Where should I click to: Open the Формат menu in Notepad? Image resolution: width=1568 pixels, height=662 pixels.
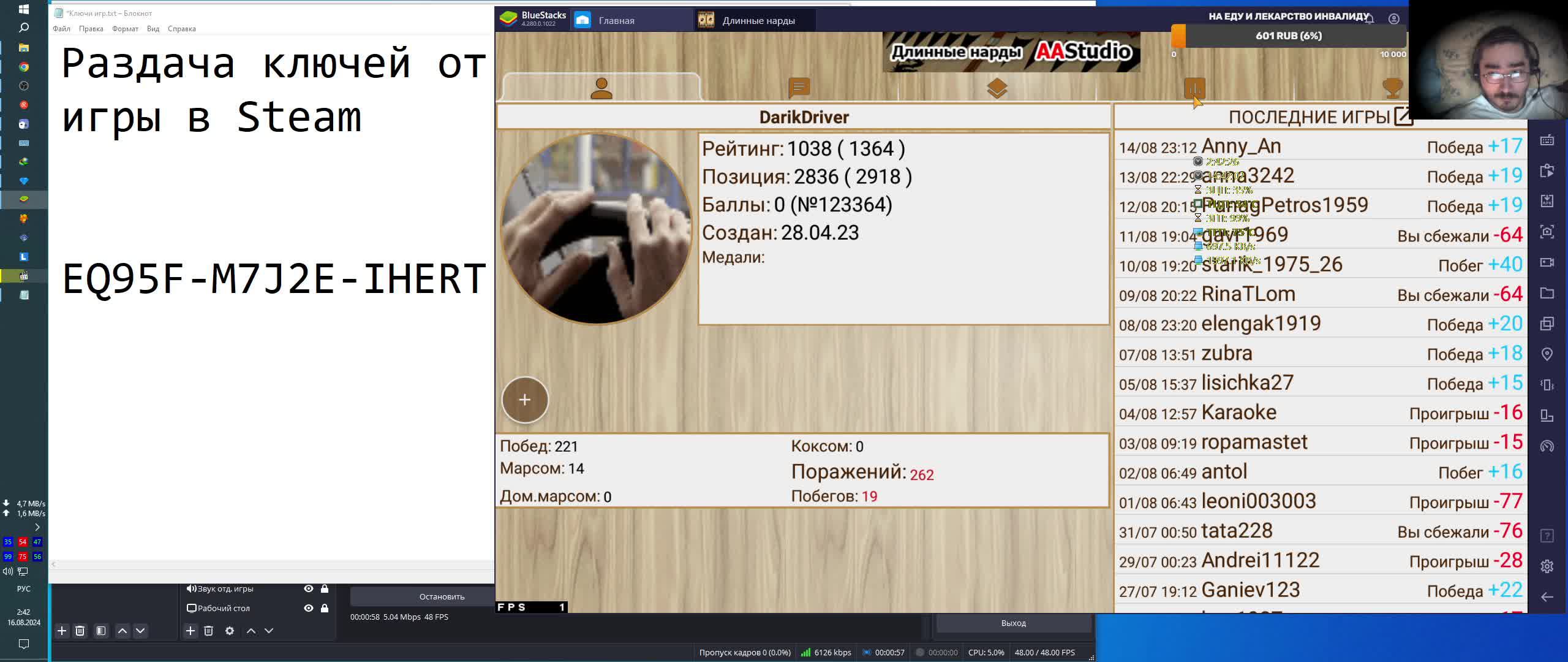pyautogui.click(x=125, y=29)
